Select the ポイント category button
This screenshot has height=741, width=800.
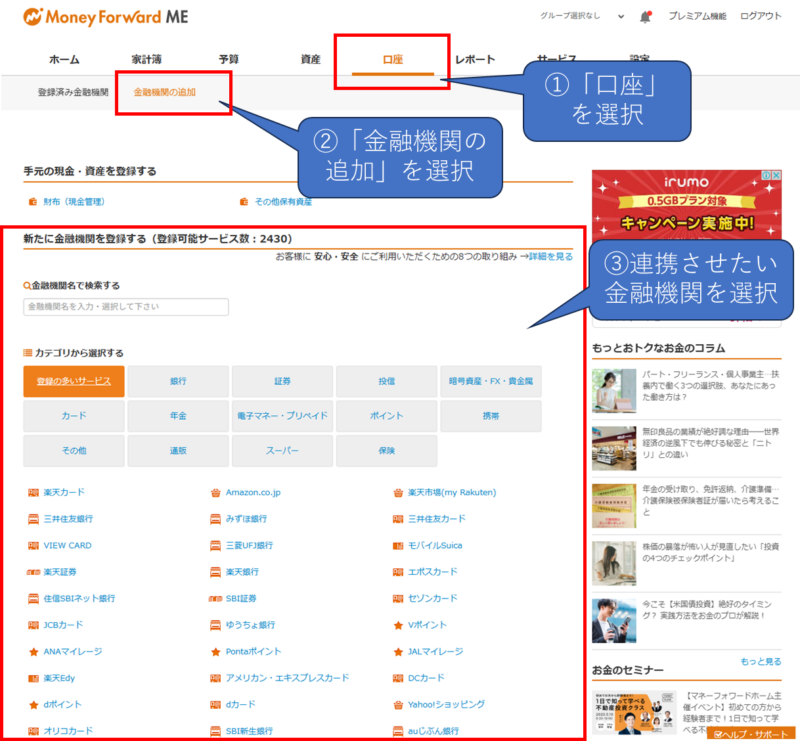(386, 416)
